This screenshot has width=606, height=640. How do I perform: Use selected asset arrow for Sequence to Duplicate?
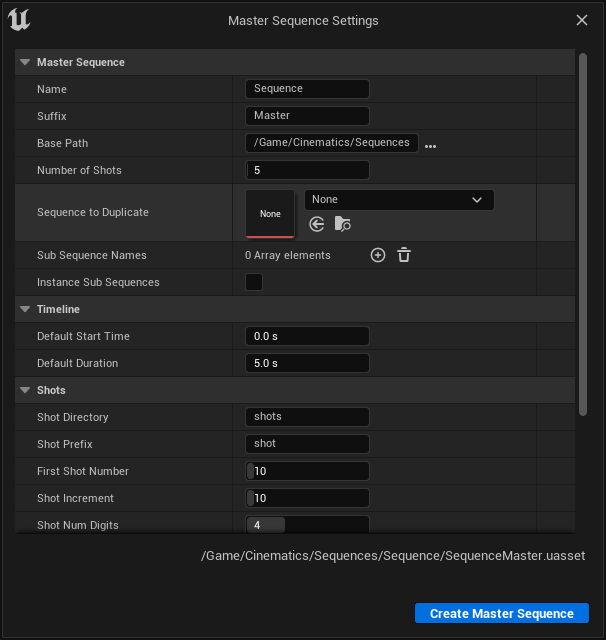click(x=317, y=224)
